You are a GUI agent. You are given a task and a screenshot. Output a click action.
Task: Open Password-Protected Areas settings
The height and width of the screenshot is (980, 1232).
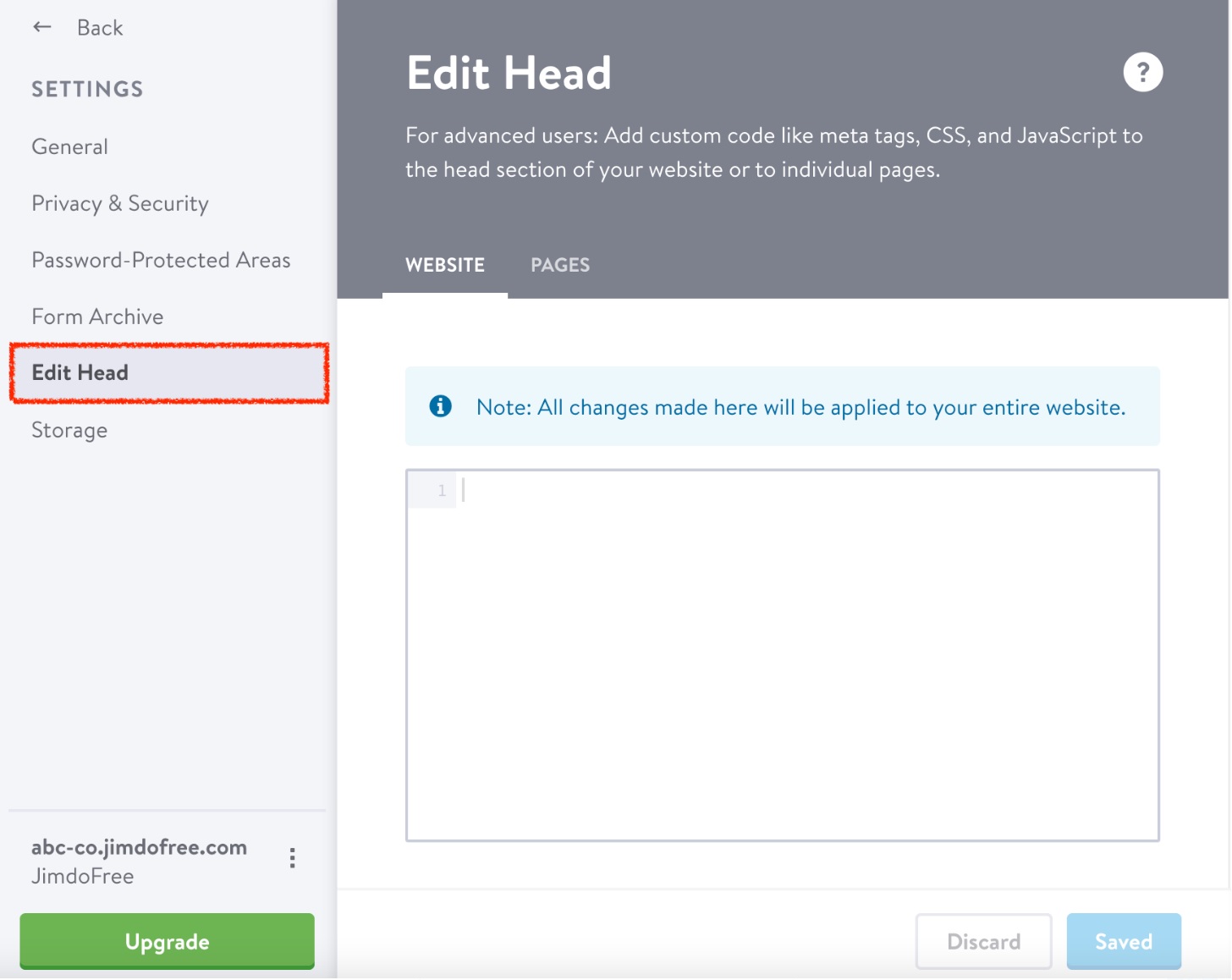161,261
